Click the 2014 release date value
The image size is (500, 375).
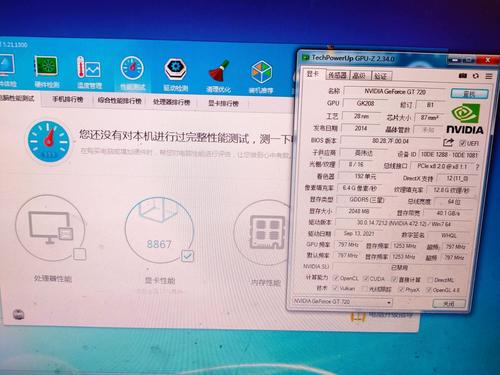[361, 128]
